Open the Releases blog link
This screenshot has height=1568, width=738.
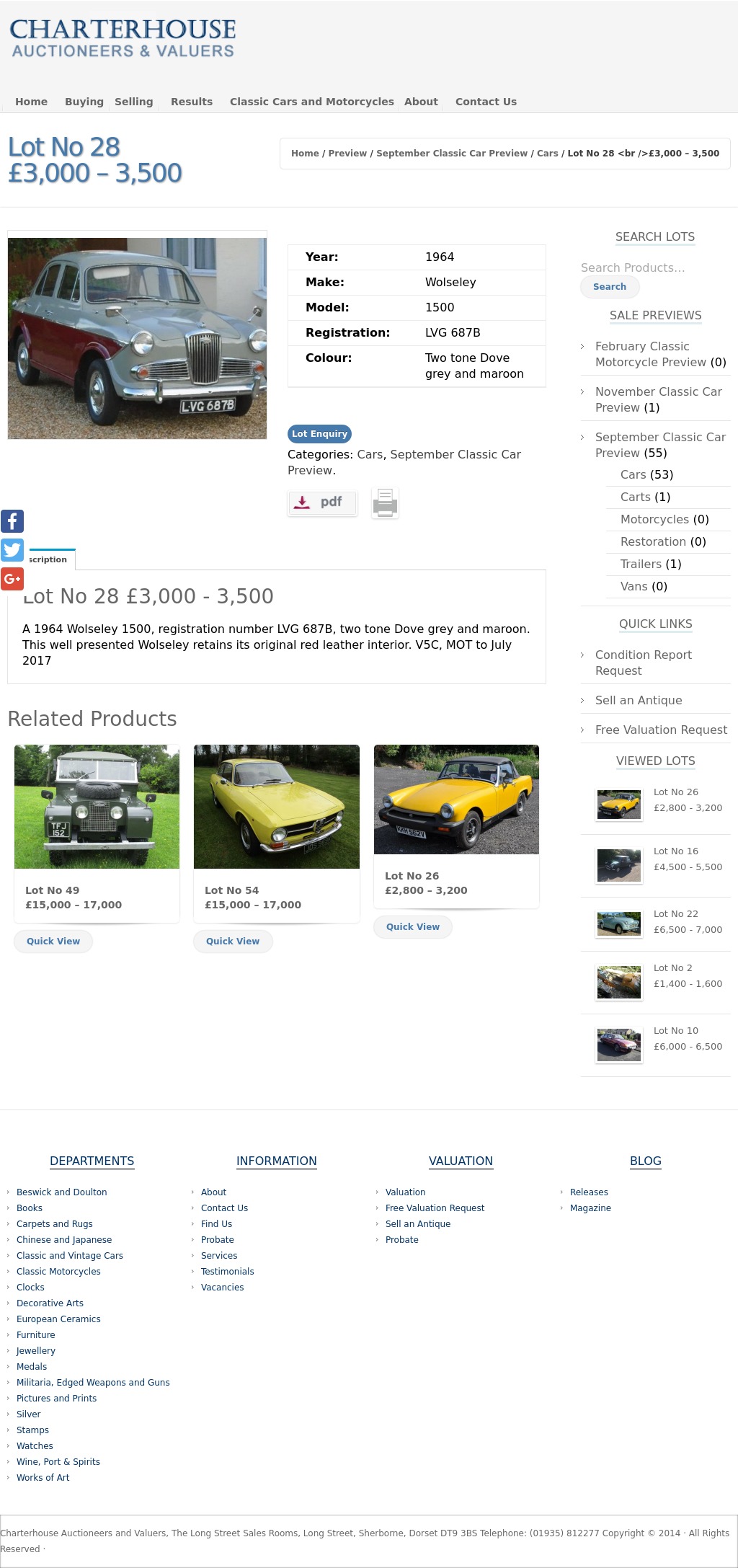[x=589, y=1192]
